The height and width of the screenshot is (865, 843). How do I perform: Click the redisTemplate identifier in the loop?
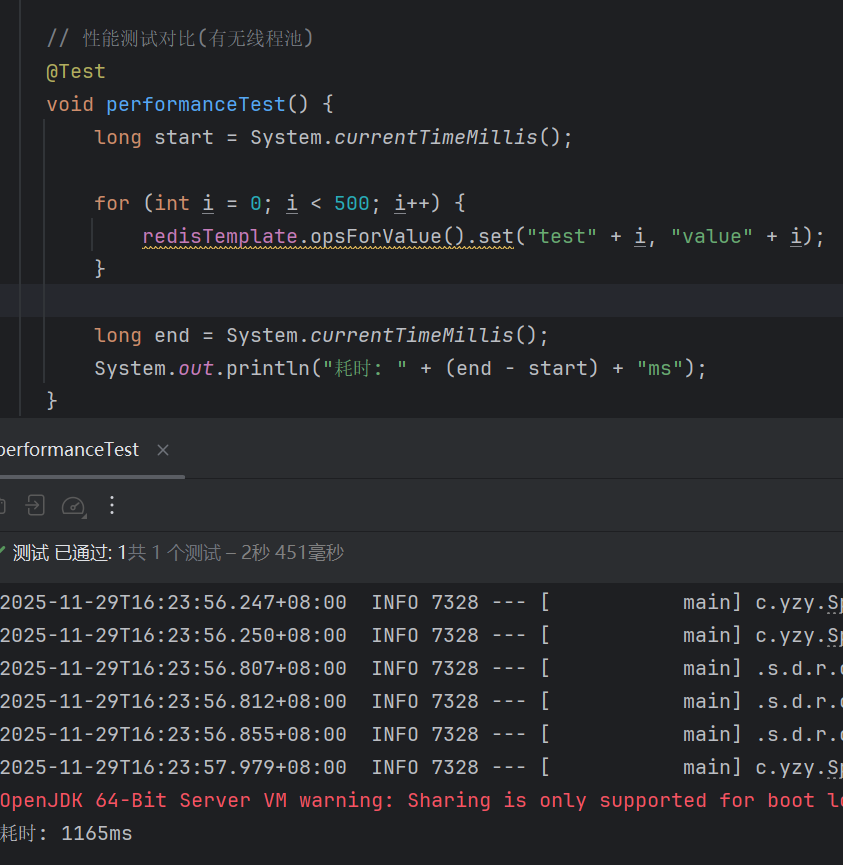click(220, 237)
